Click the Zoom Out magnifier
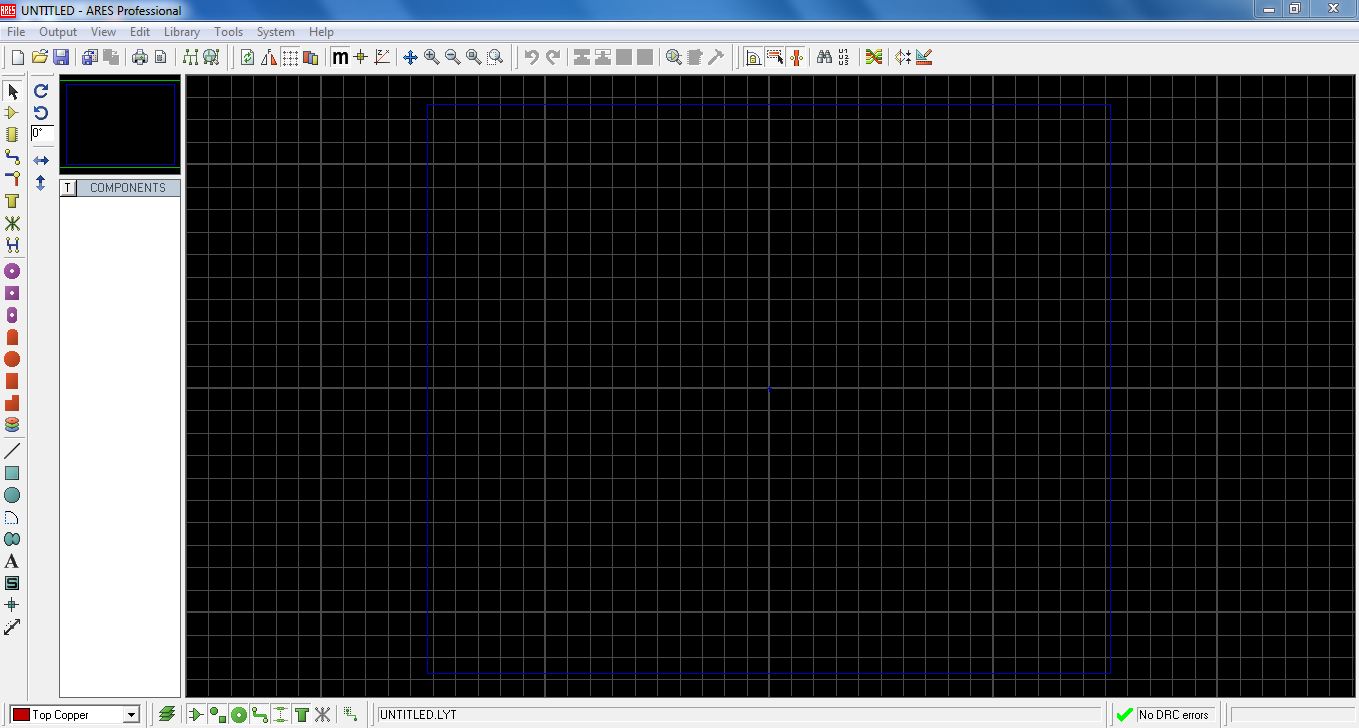The width and height of the screenshot is (1359, 728). pos(452,58)
